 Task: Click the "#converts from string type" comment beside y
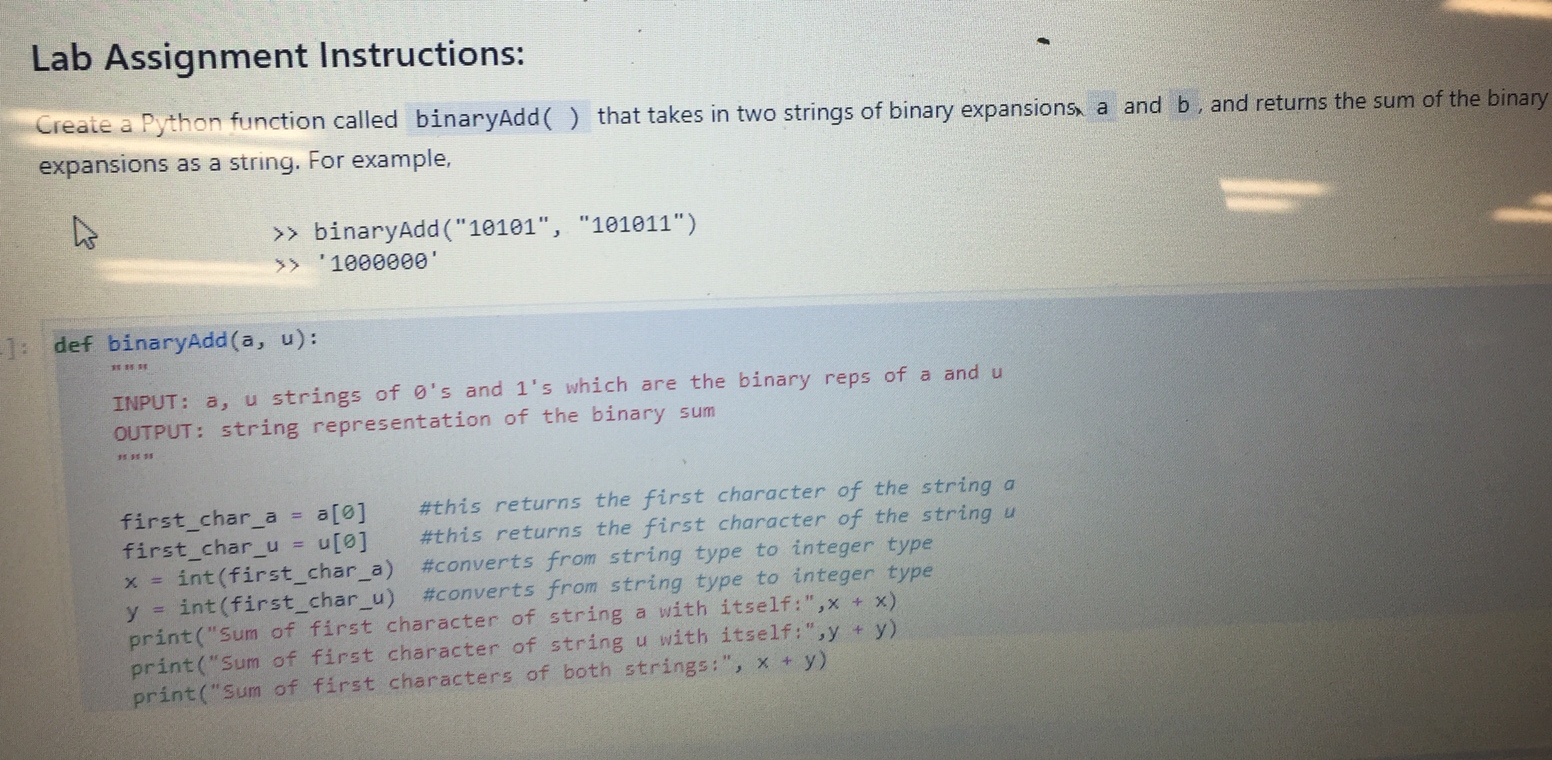678,584
